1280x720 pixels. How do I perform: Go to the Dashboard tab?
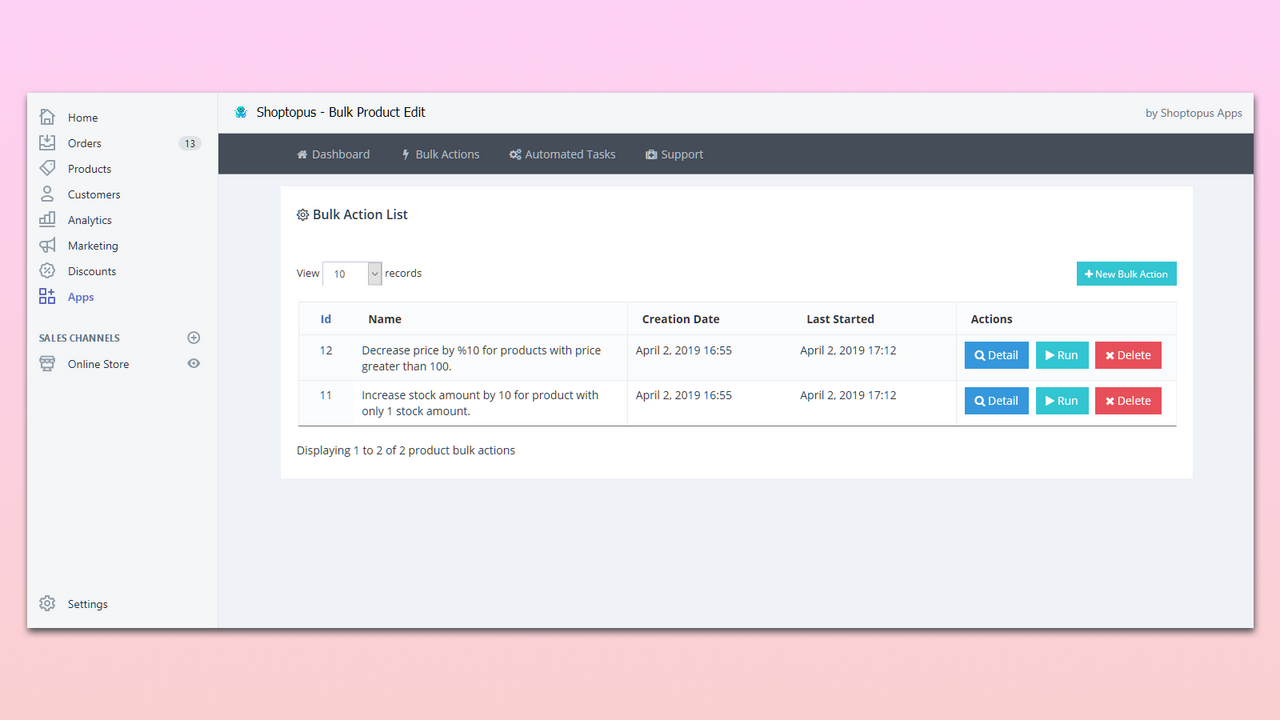tap(333, 154)
